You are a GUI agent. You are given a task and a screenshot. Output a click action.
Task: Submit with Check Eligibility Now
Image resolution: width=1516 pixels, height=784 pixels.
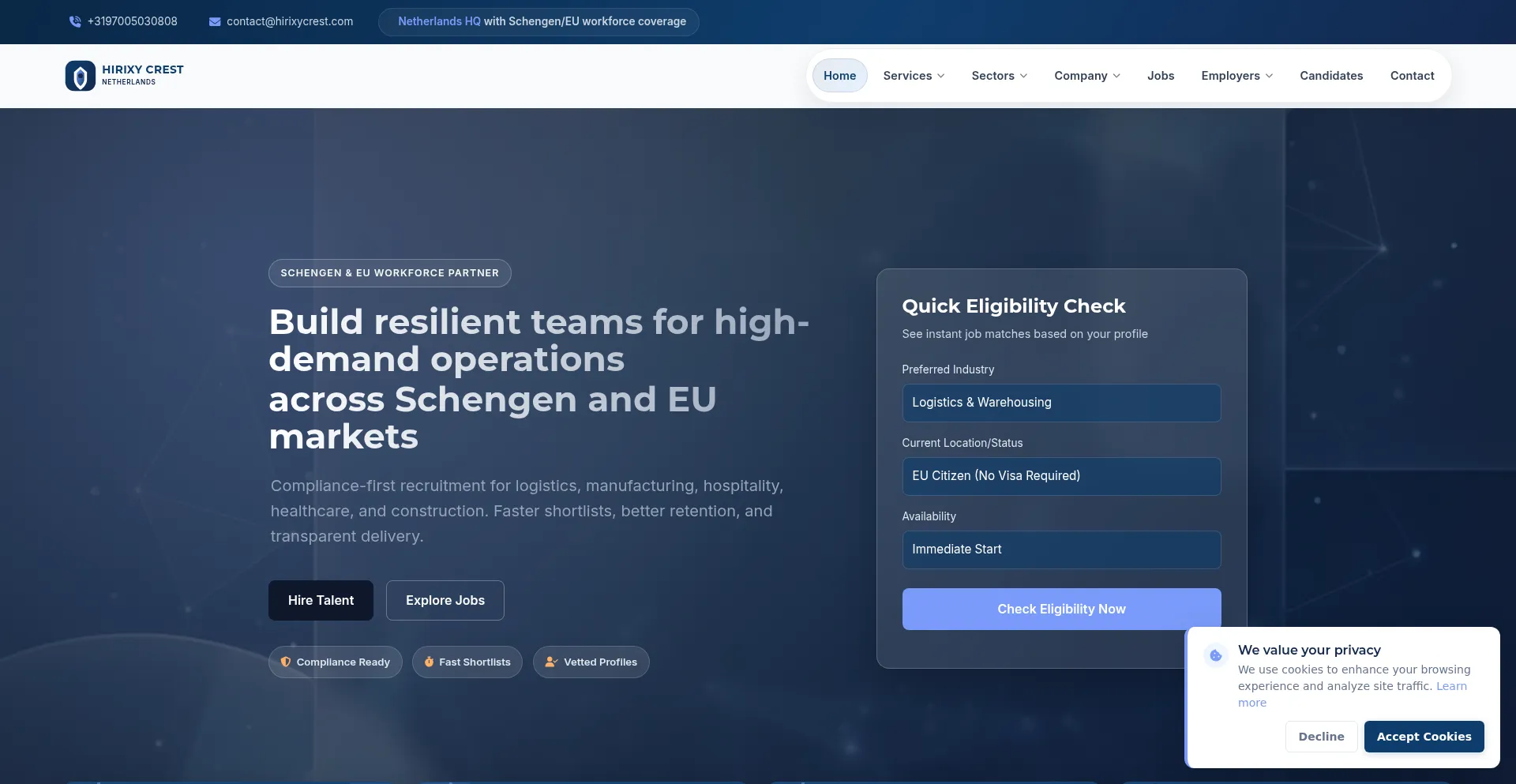pyautogui.click(x=1061, y=609)
